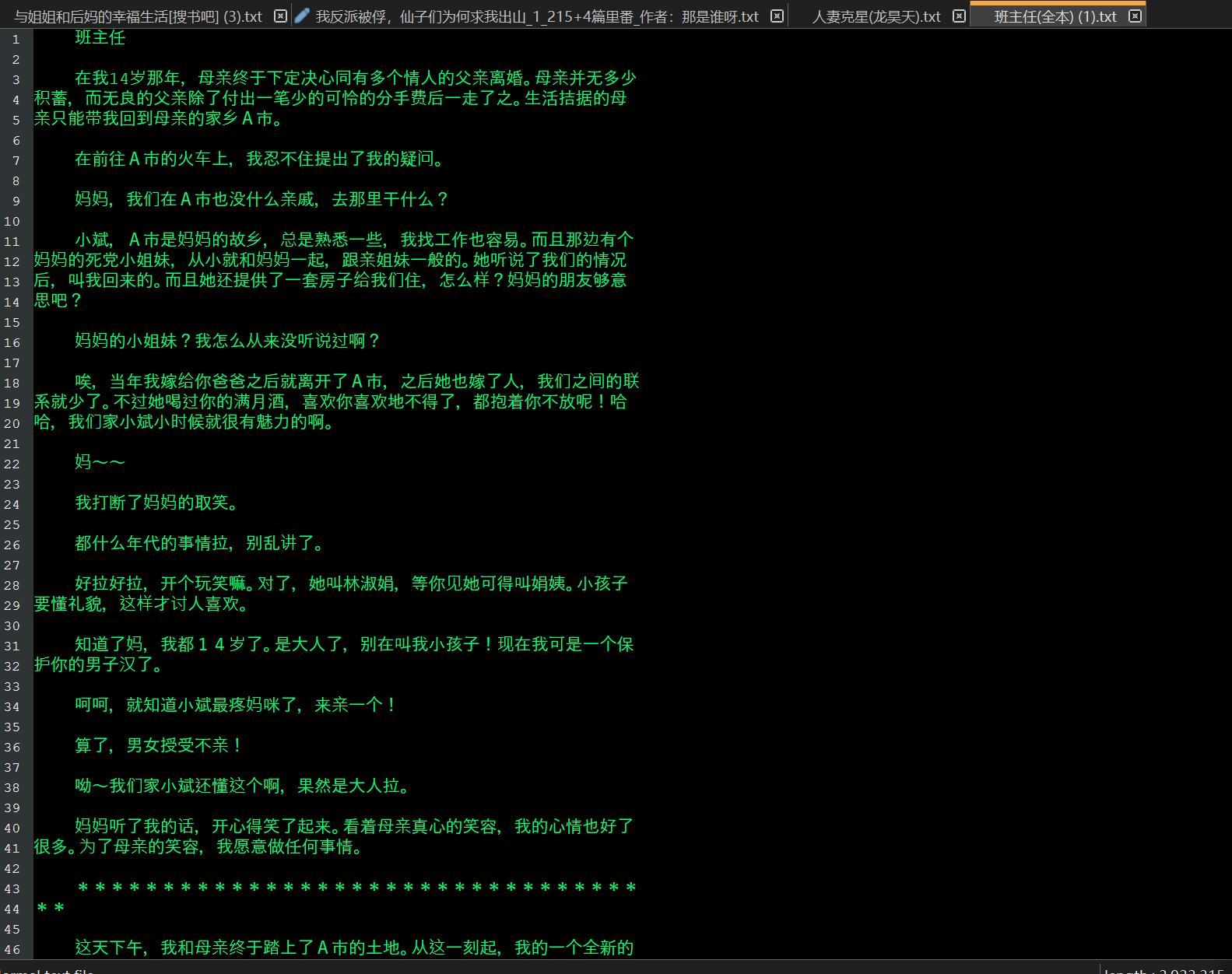Switch to the 人妻克星(龙昊天).txt tab

[876, 17]
